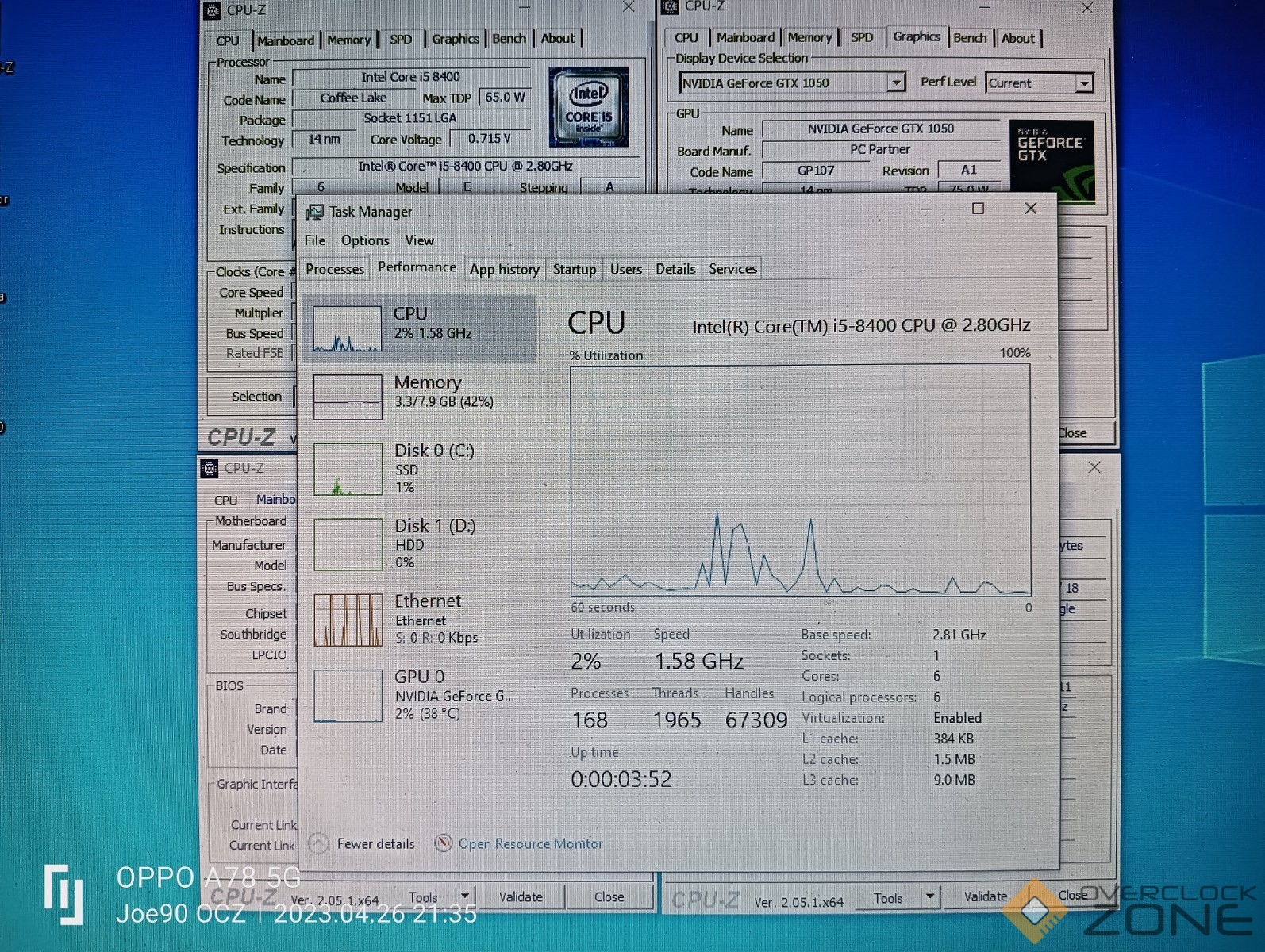1265x952 pixels.
Task: Click the Task Manager title bar icon
Action: pyautogui.click(x=315, y=212)
